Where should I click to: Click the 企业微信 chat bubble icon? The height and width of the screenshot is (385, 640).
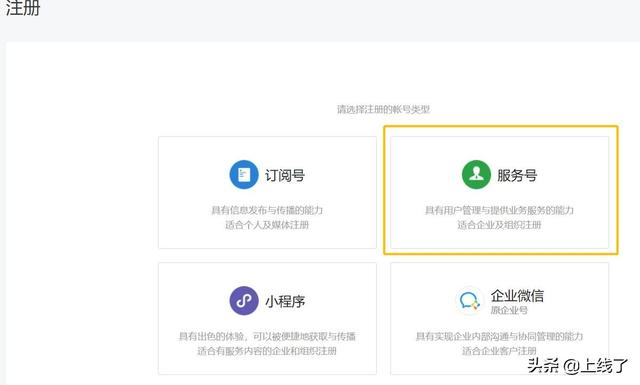click(x=470, y=301)
